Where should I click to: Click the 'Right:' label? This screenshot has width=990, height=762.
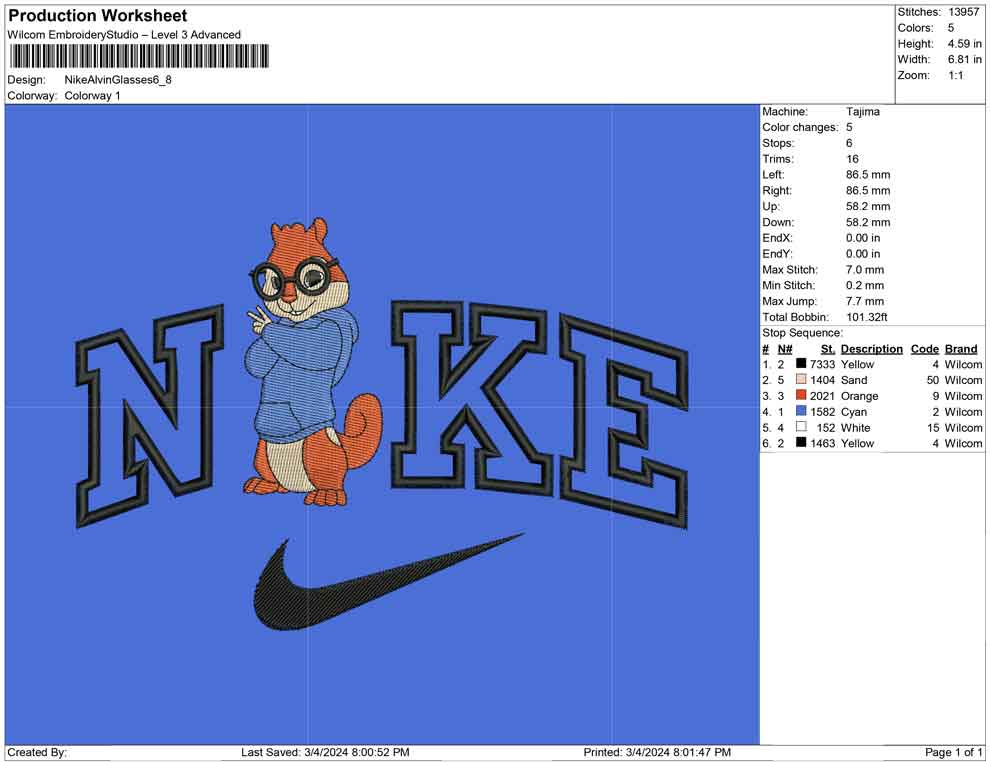click(x=777, y=190)
